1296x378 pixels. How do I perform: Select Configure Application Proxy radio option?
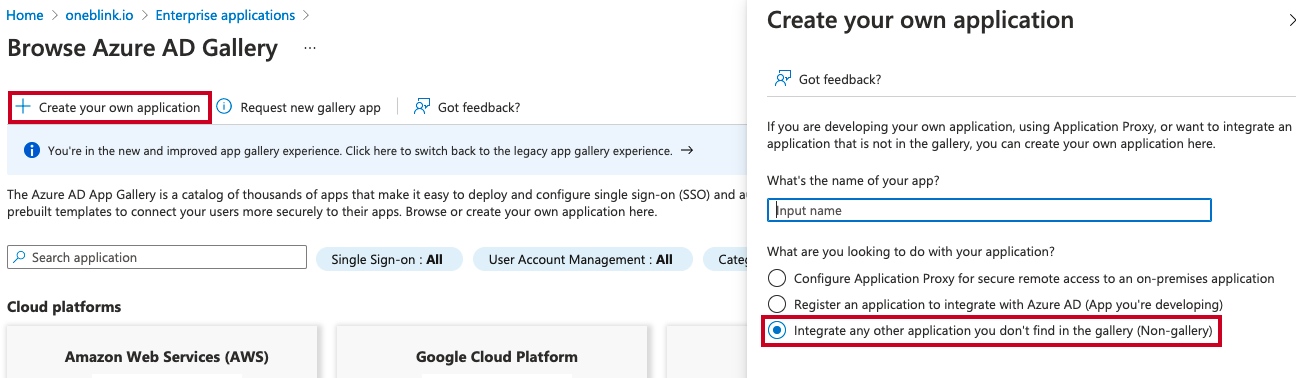pyautogui.click(x=777, y=278)
